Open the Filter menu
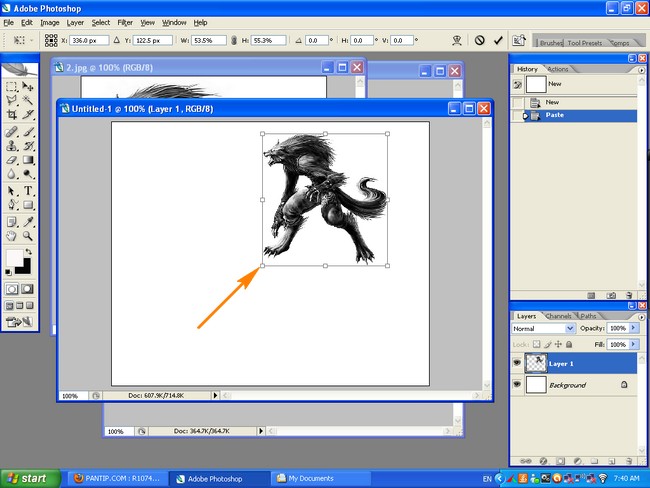The height and width of the screenshot is (488, 650). [125, 22]
